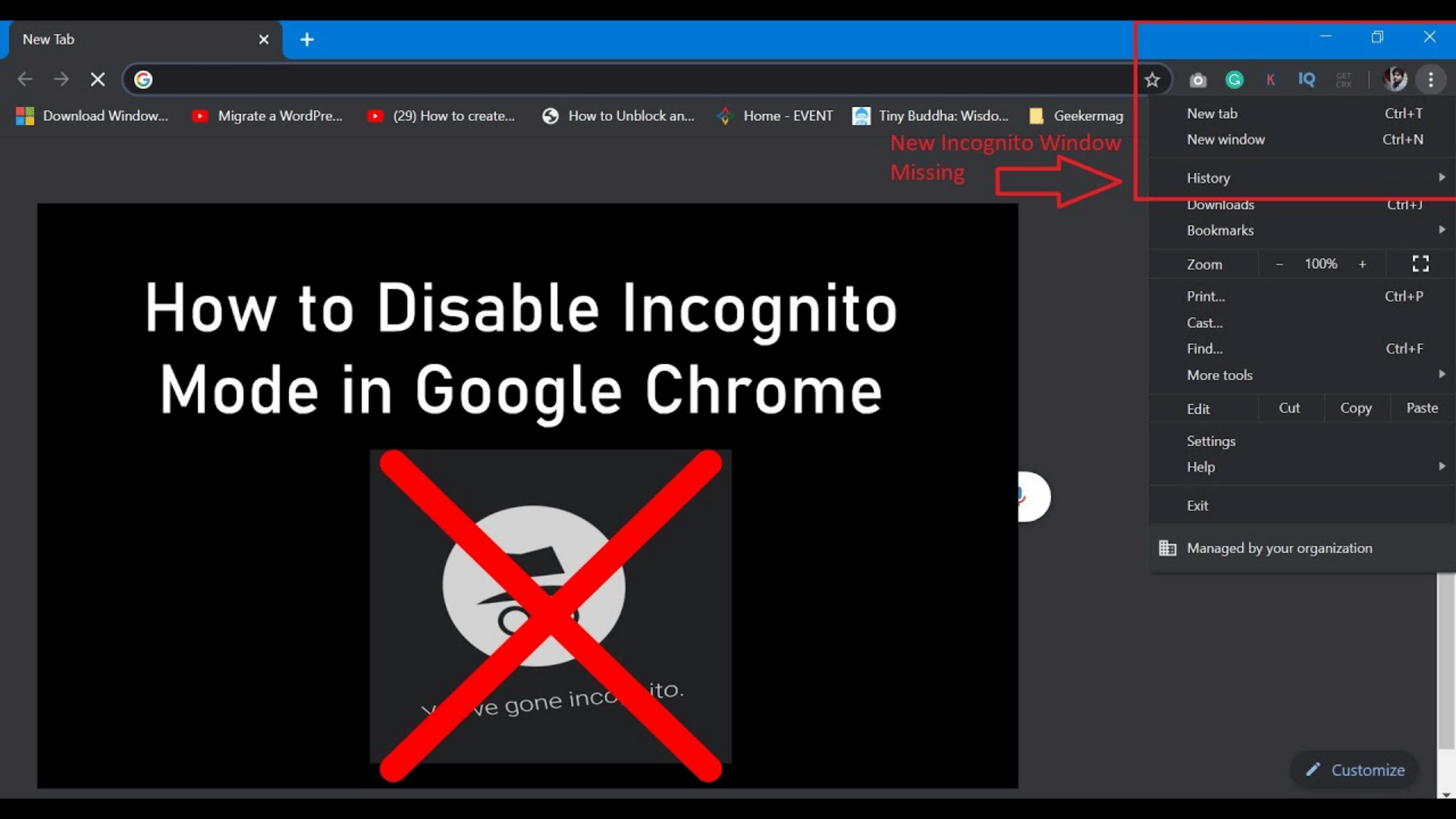
Task: Click Copy in the Edit row
Action: click(1356, 408)
